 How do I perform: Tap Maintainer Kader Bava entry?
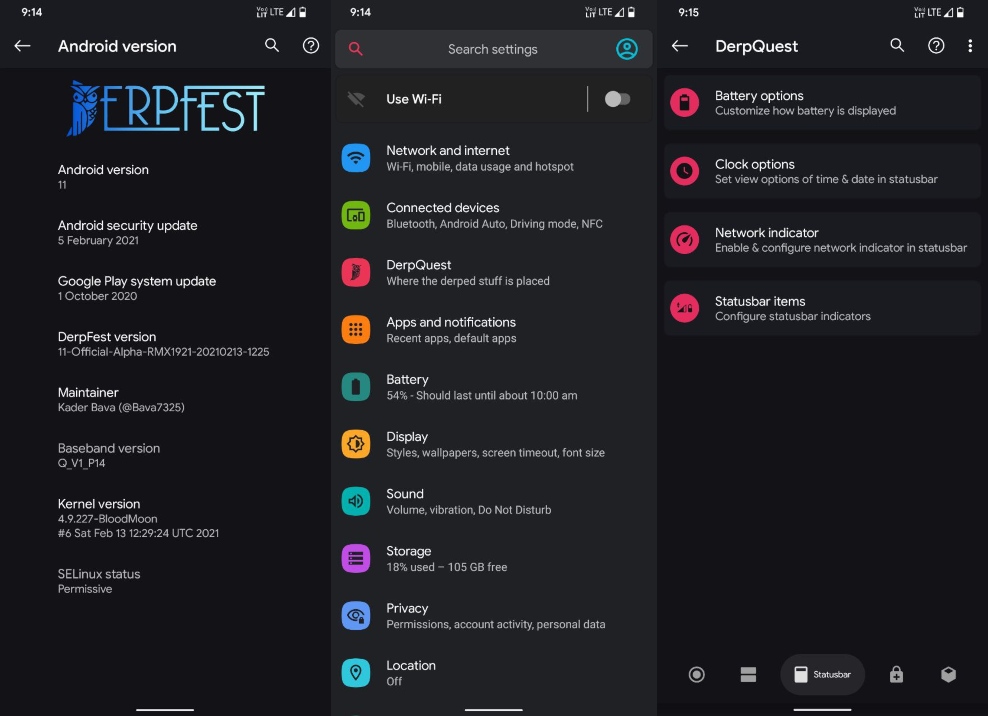coord(121,400)
